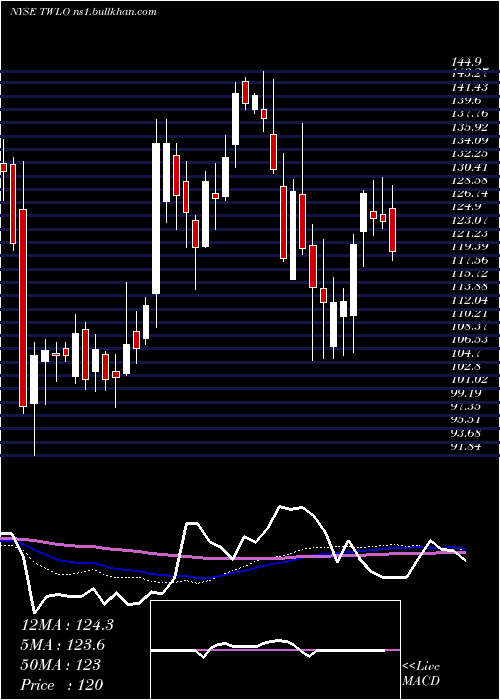Click the 50MA : 123 readout
The height and width of the screenshot is (700, 500).
pos(61,665)
